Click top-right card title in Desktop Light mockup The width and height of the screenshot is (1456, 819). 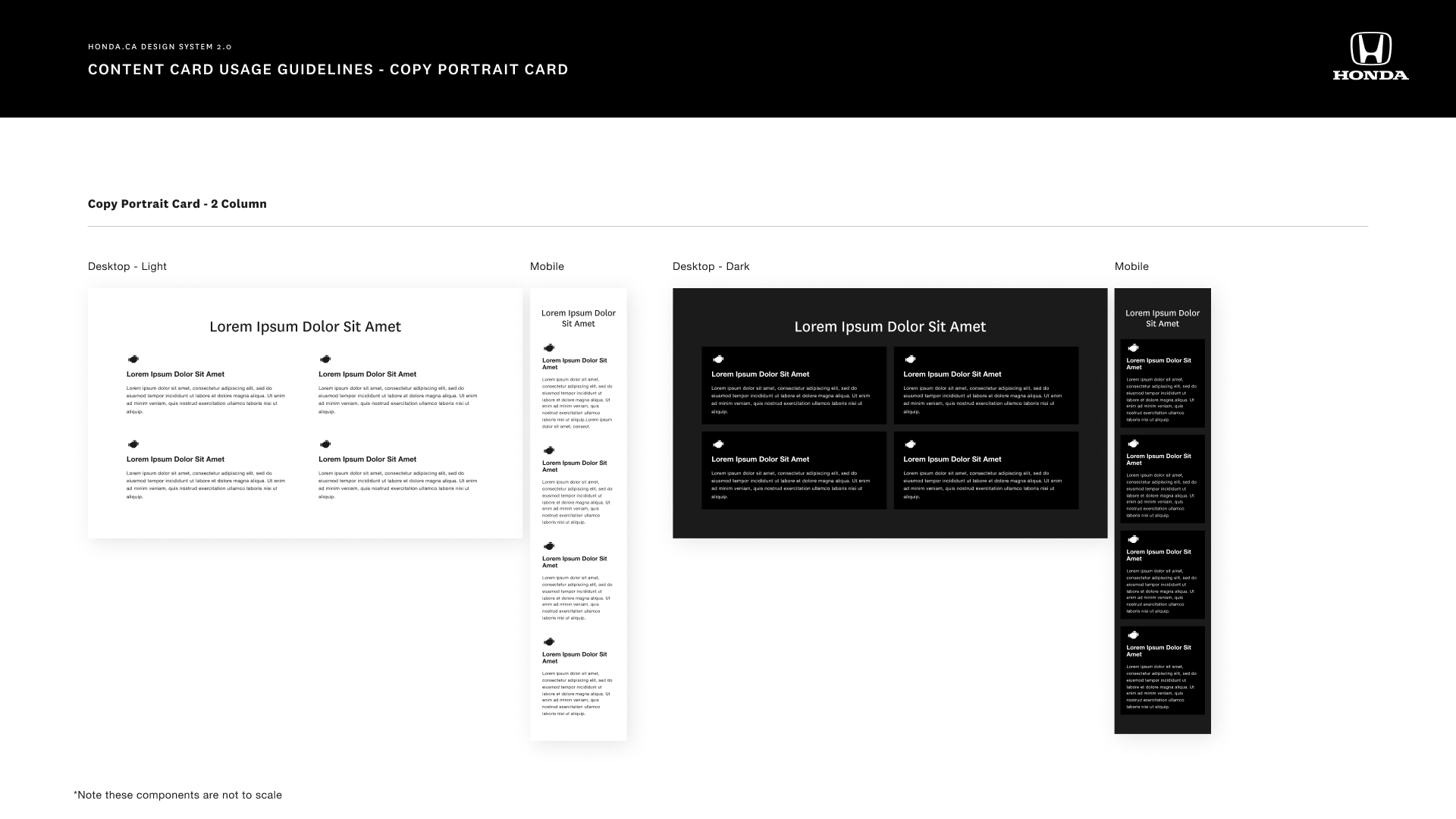368,374
